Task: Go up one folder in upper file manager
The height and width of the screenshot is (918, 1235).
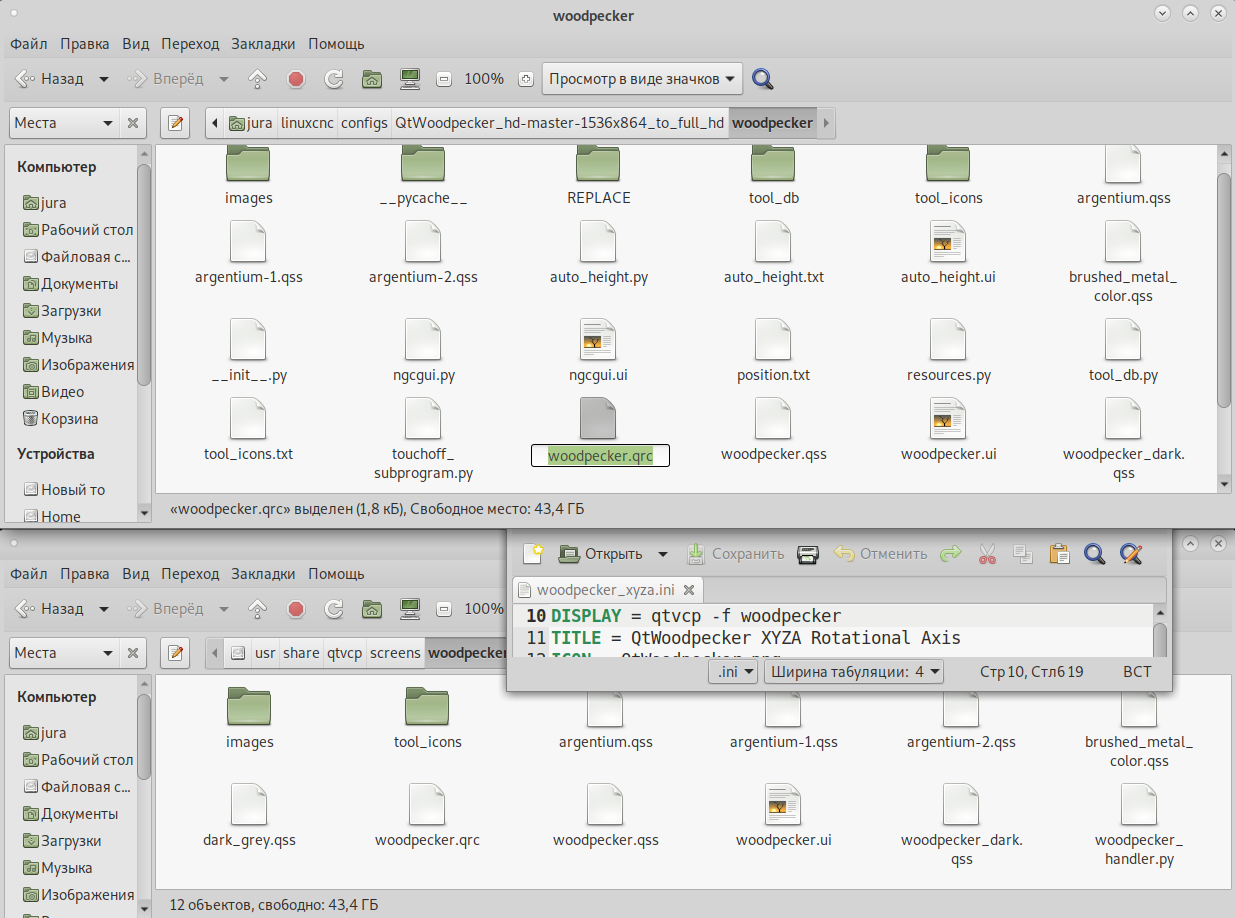Action: (x=258, y=79)
